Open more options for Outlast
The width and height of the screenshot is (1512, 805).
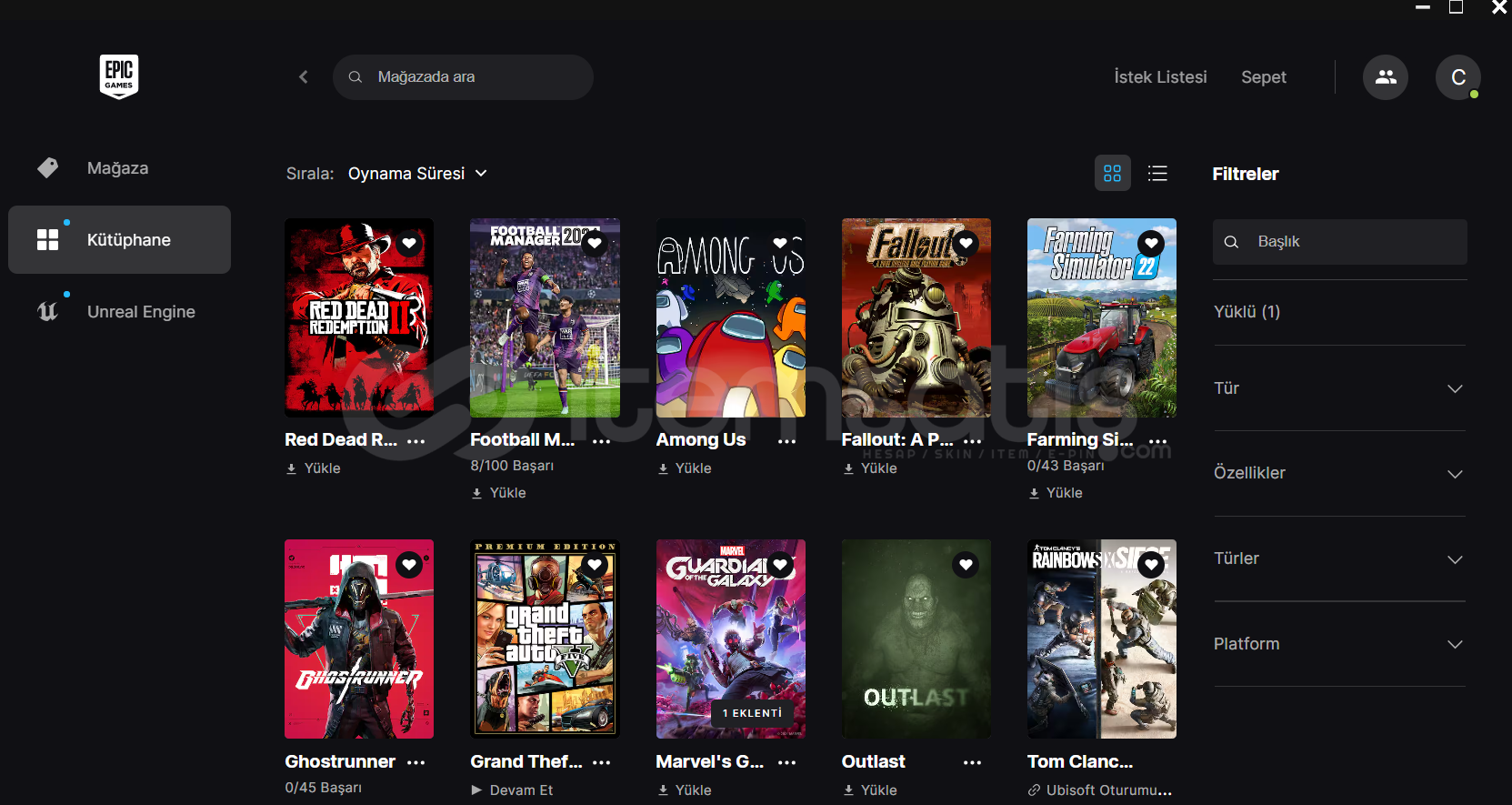coord(973,762)
